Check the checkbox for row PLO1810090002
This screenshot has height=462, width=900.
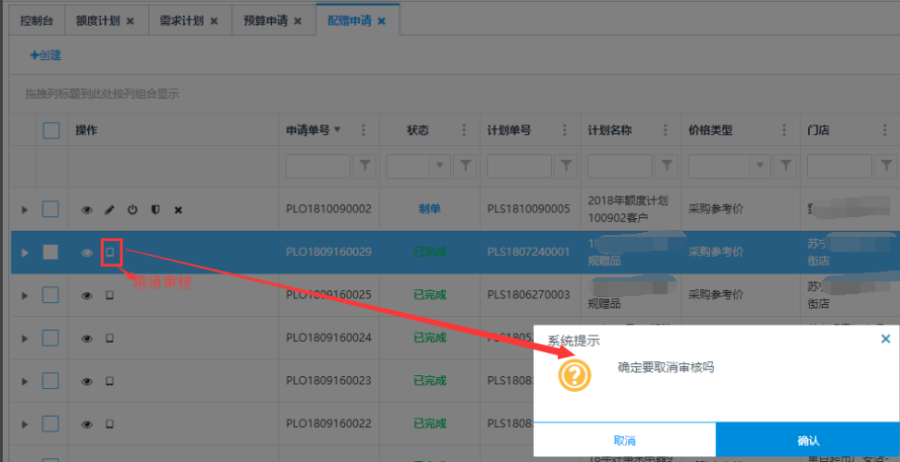pos(51,210)
